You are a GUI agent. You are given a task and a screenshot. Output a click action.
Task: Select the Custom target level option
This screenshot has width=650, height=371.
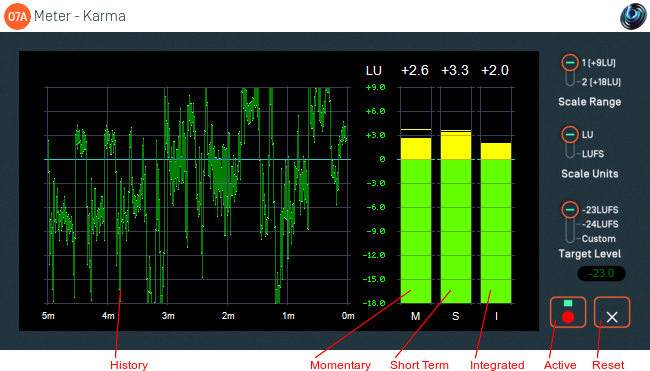coord(599,239)
